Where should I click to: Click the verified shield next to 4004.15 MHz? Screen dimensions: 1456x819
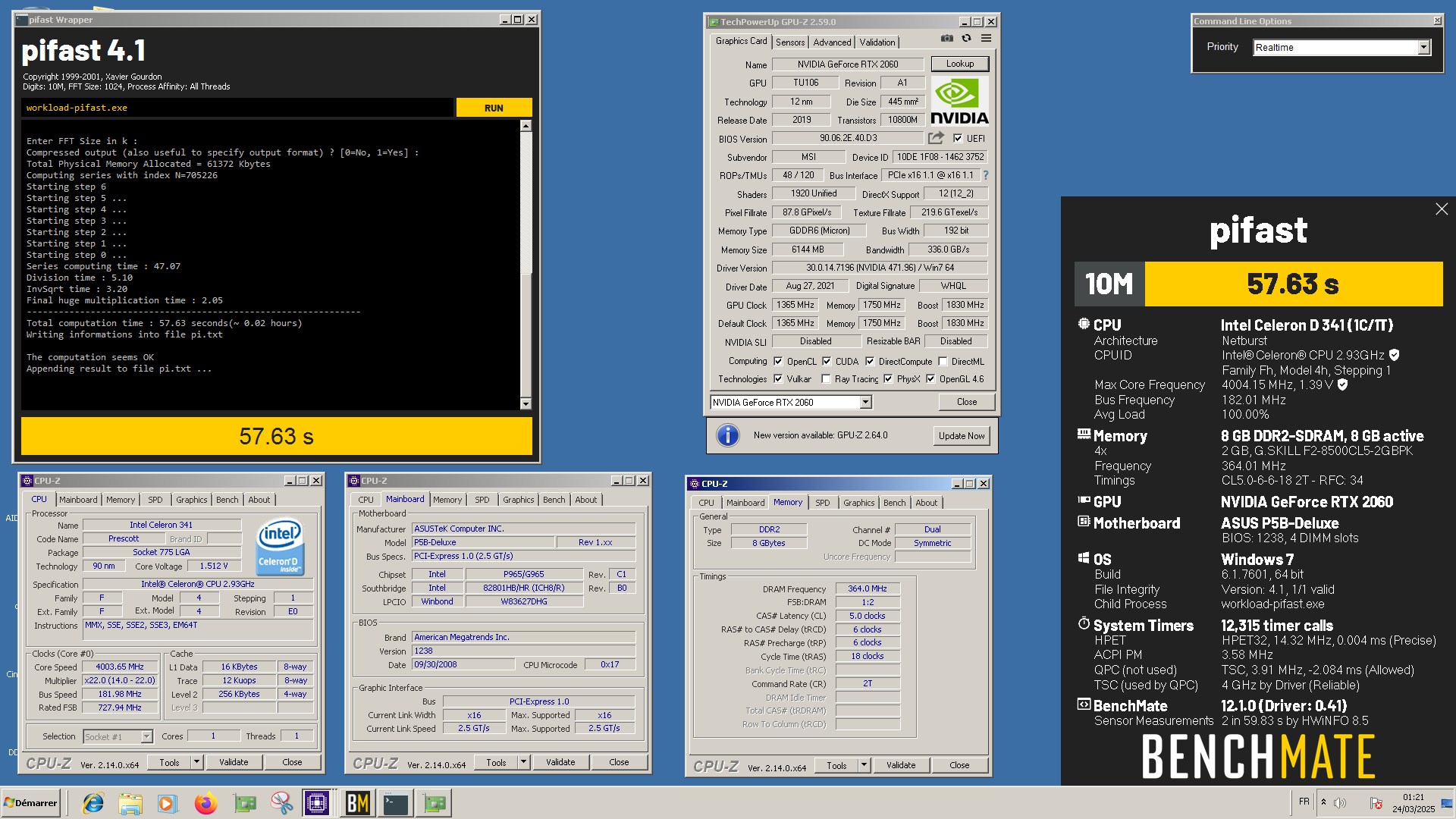coord(1342,384)
